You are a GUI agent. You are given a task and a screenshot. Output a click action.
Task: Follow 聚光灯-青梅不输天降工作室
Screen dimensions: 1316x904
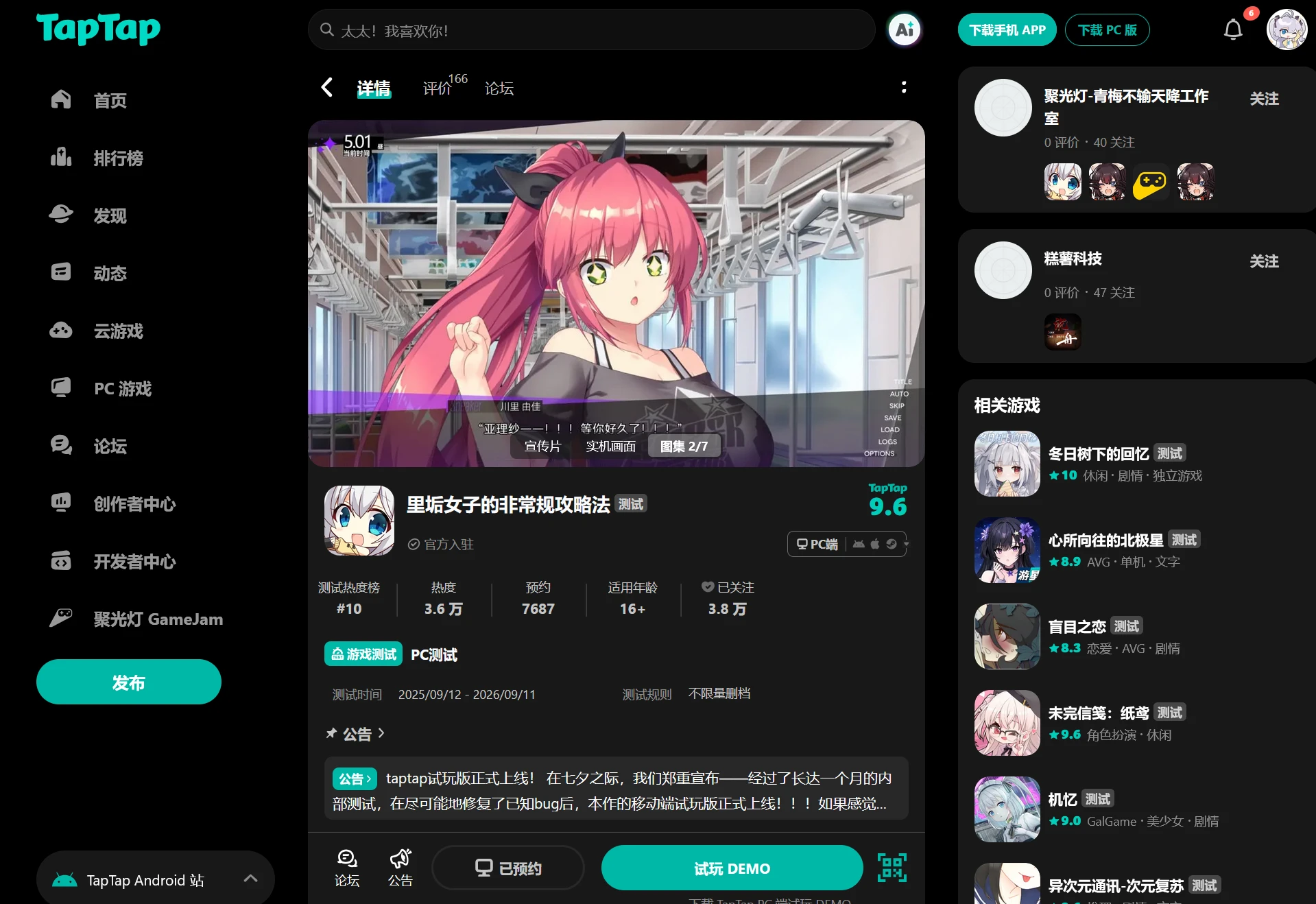coord(1264,99)
